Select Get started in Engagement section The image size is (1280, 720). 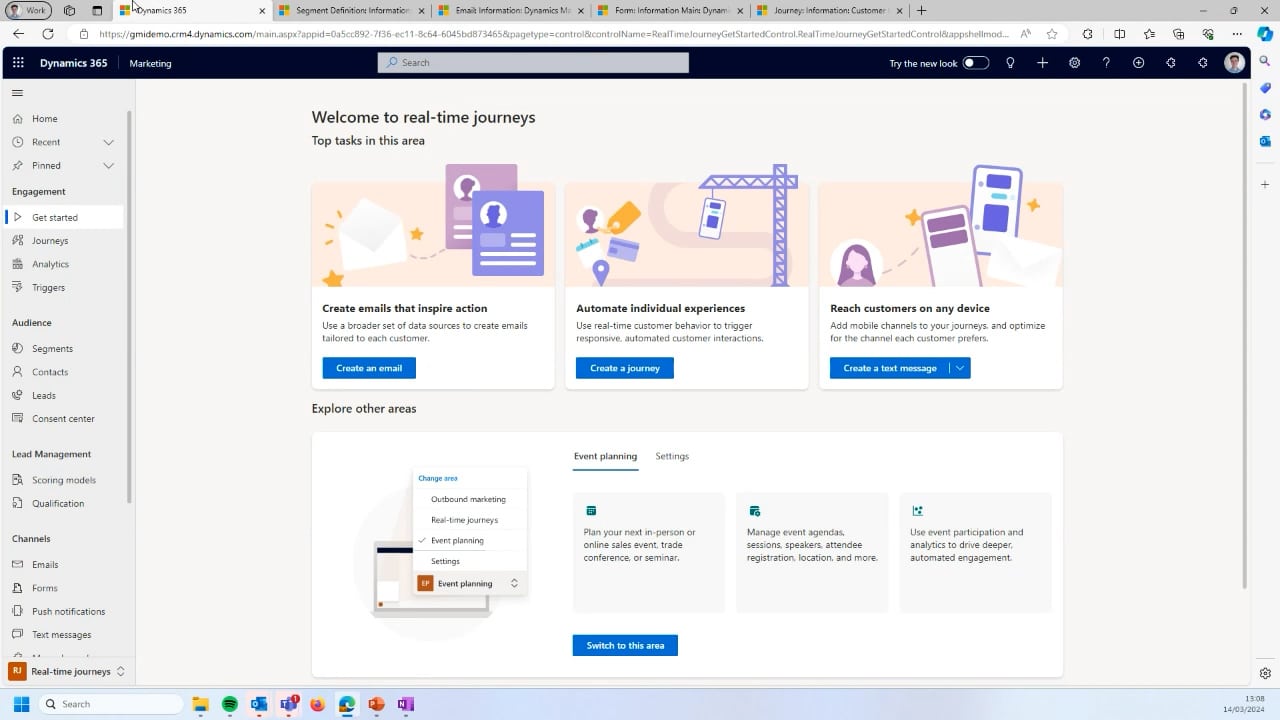pos(64,217)
